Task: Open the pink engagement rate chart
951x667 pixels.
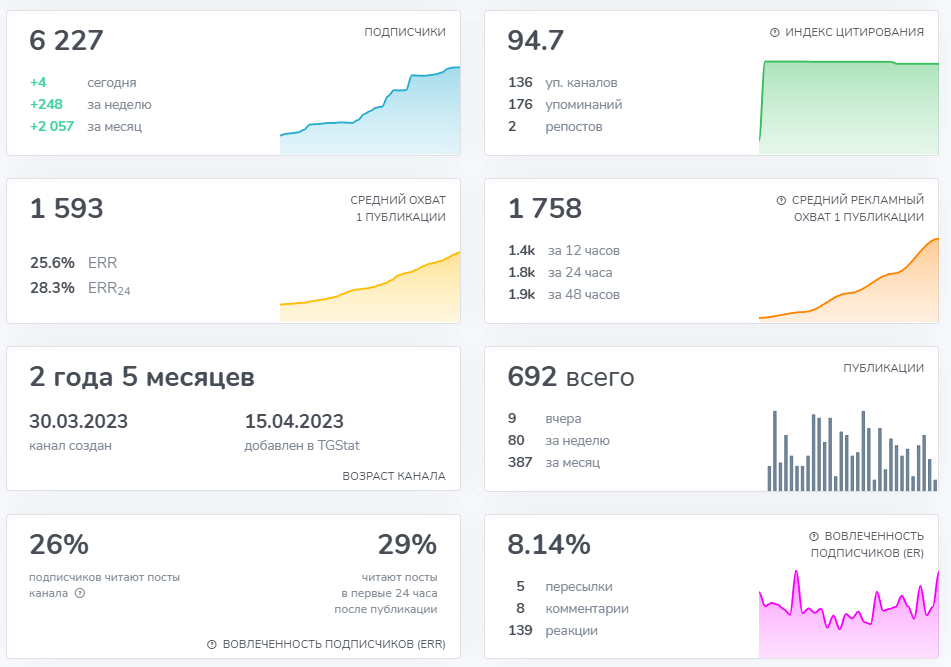Action: [849, 614]
